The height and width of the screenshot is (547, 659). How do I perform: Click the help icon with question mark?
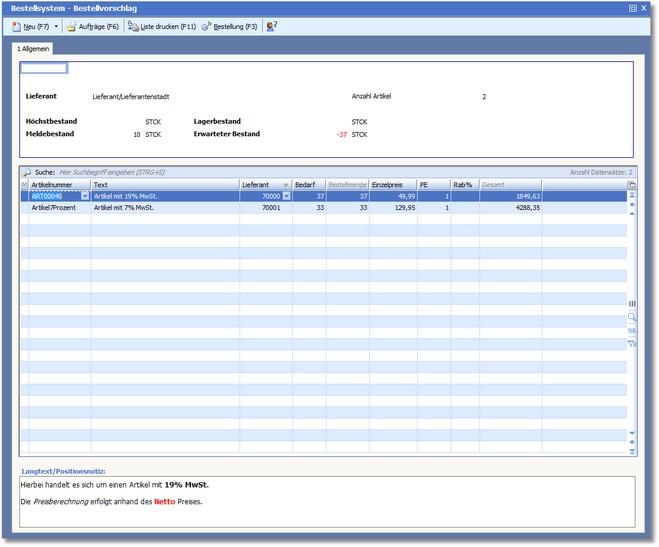click(x=271, y=26)
